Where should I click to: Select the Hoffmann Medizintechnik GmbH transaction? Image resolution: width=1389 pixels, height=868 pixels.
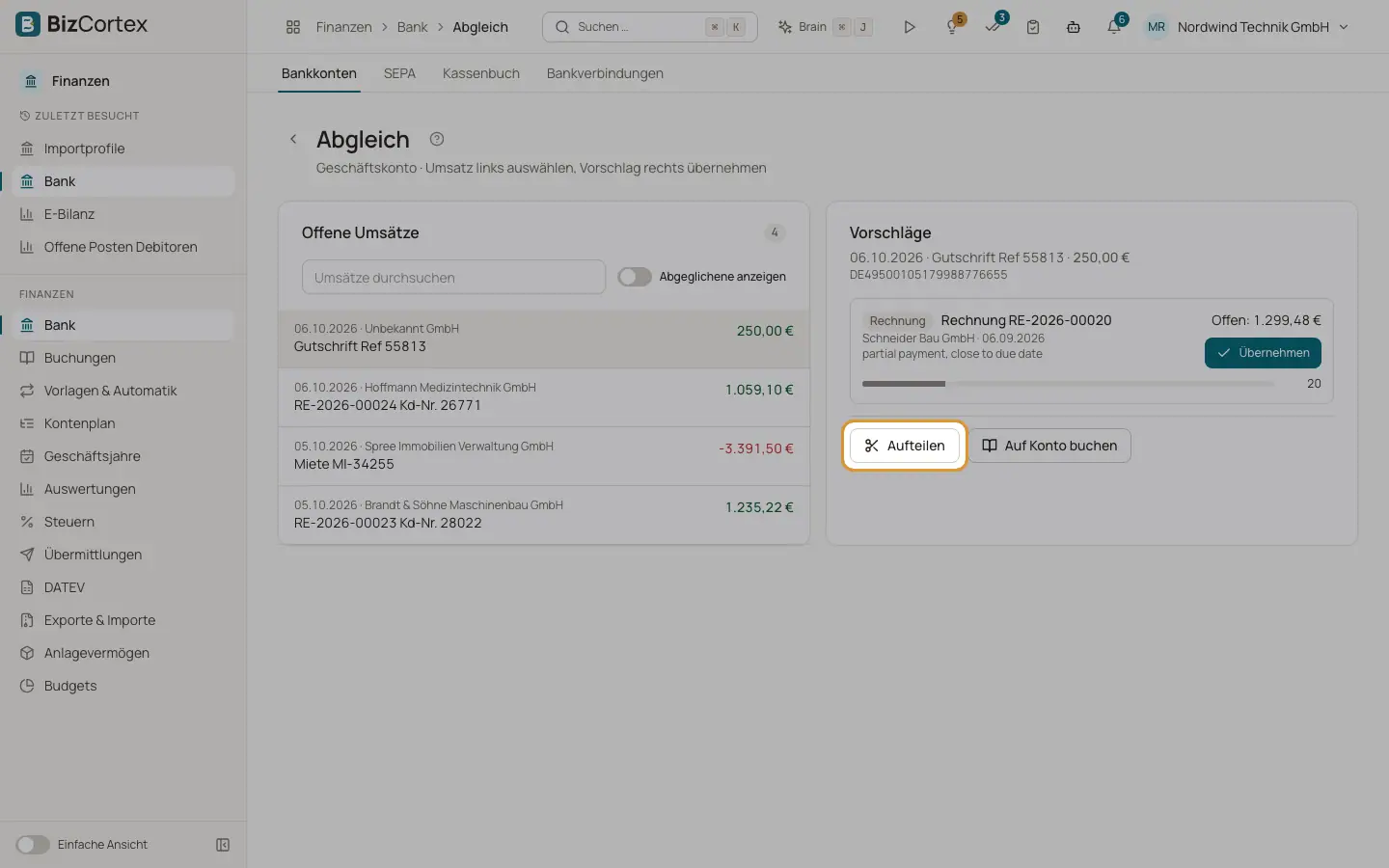tap(544, 397)
